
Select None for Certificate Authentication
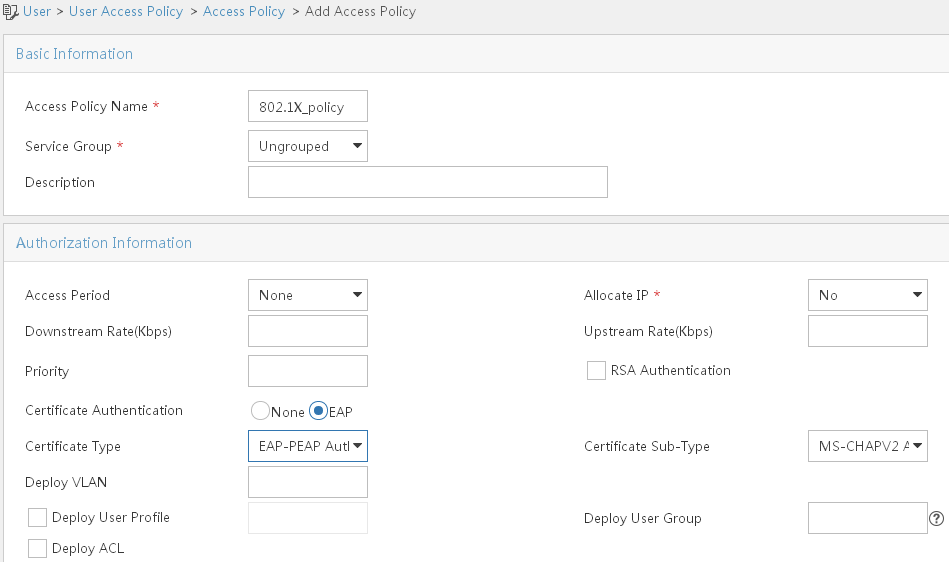tap(260, 411)
